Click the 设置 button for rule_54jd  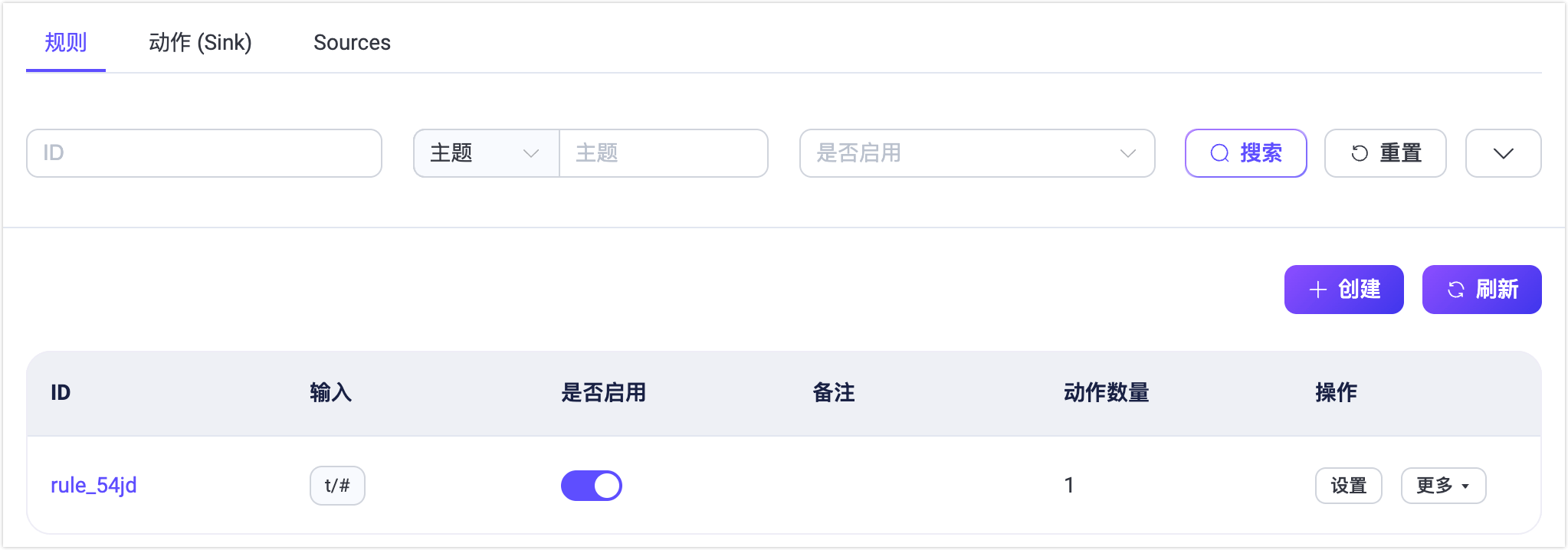pos(1348,486)
